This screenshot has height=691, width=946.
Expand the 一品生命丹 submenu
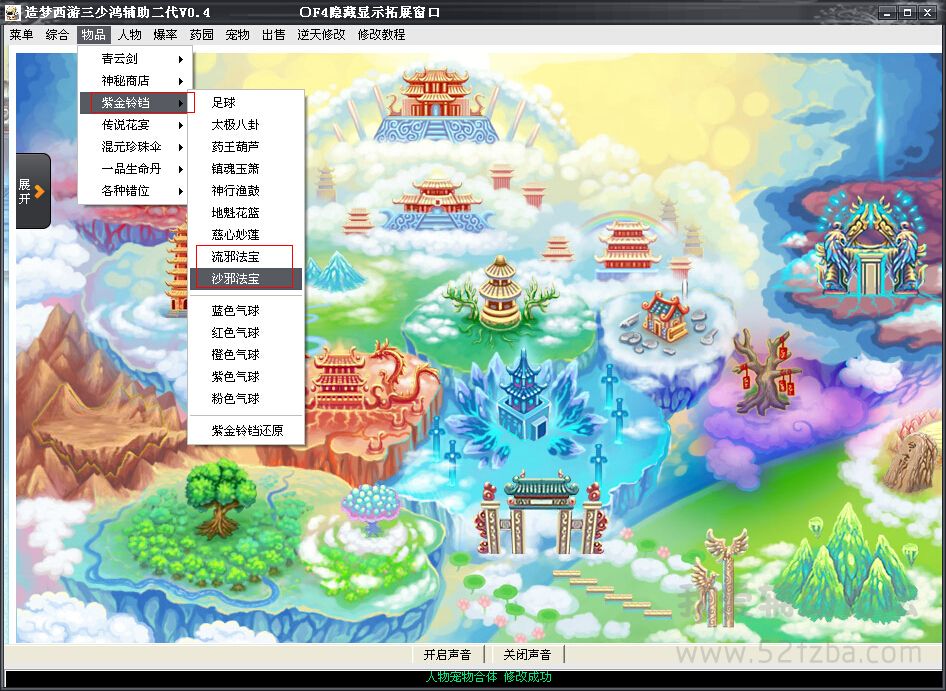(136, 169)
